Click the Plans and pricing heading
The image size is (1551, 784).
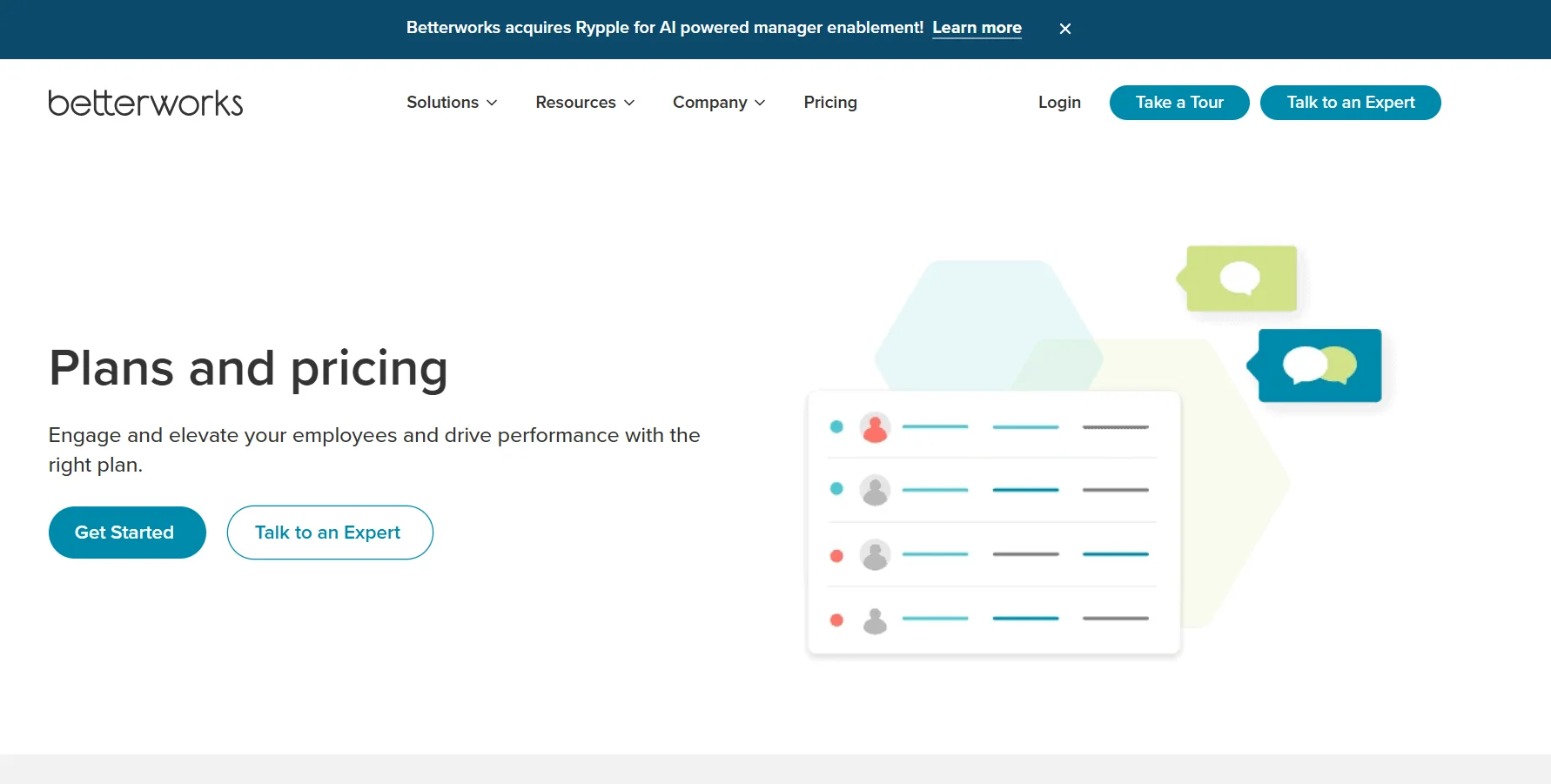click(248, 368)
